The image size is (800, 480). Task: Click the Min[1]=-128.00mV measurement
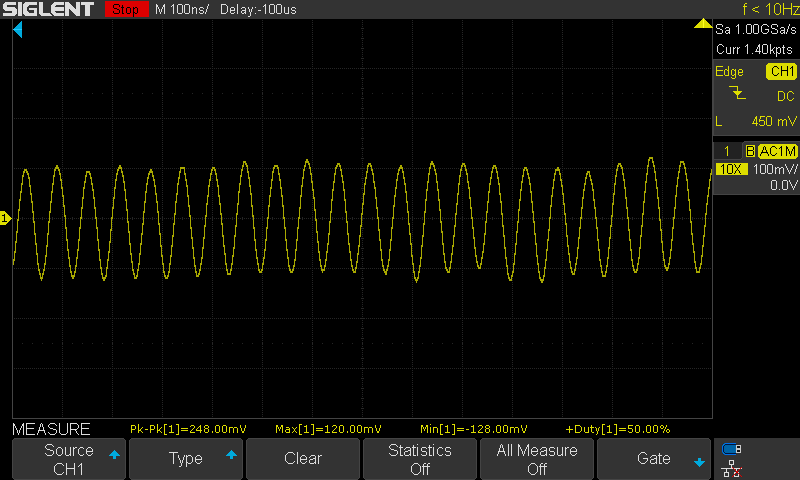click(473, 429)
